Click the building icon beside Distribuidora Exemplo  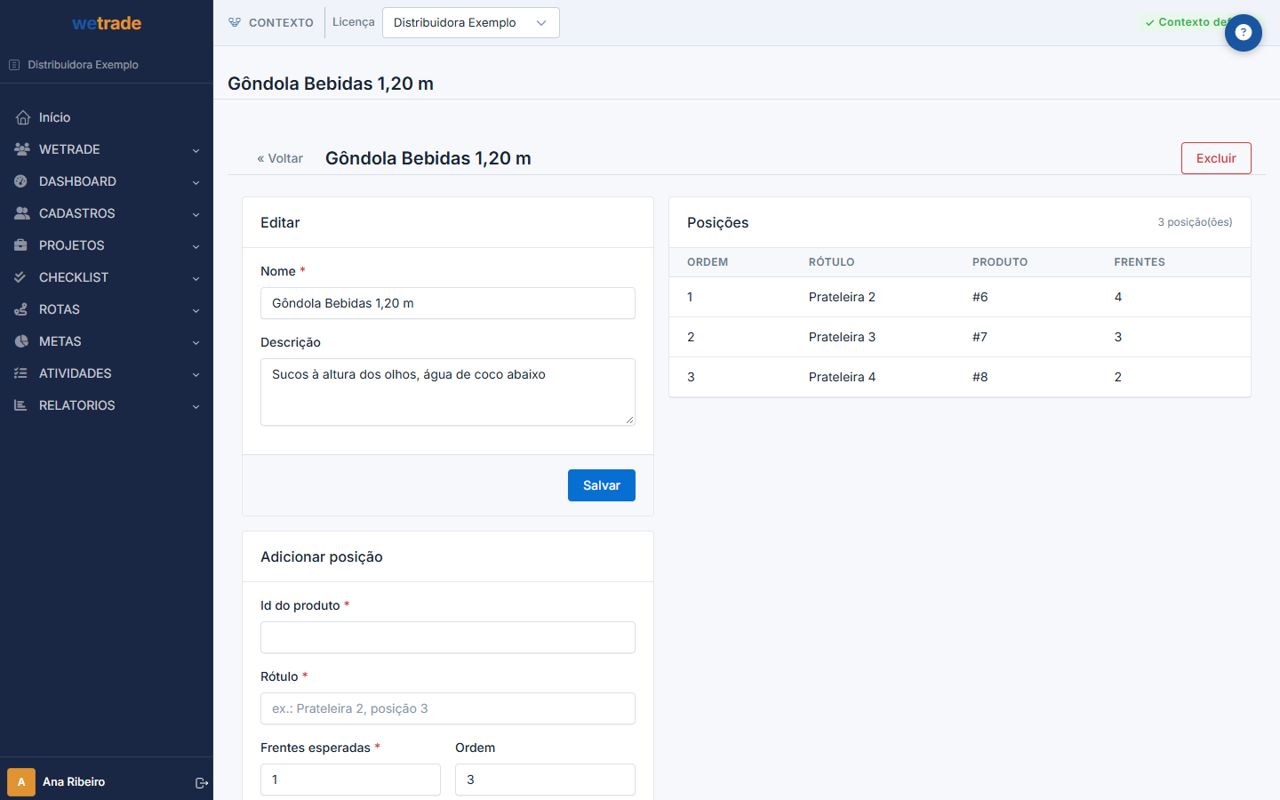tap(14, 65)
